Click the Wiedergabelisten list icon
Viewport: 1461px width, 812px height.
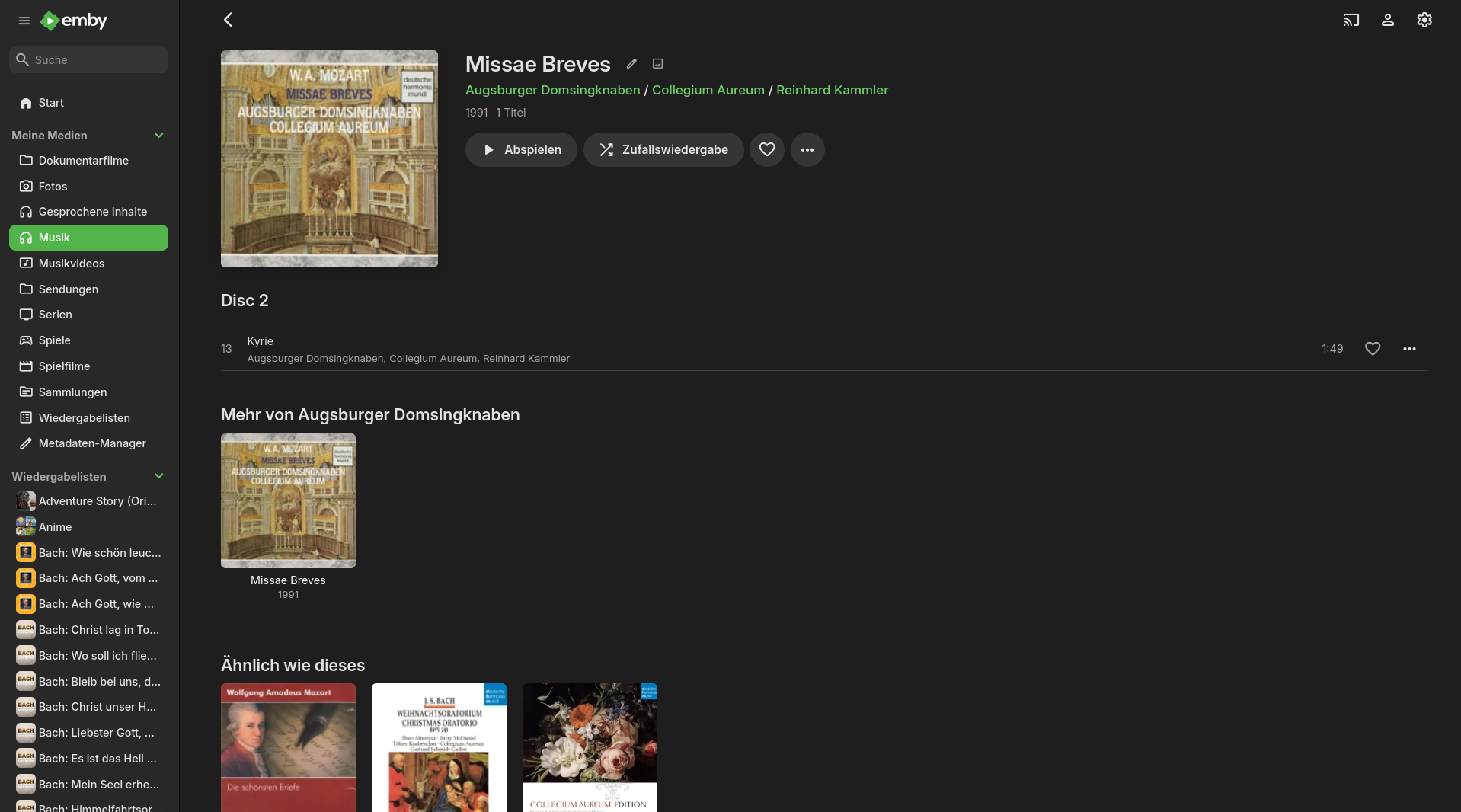pyautogui.click(x=26, y=418)
